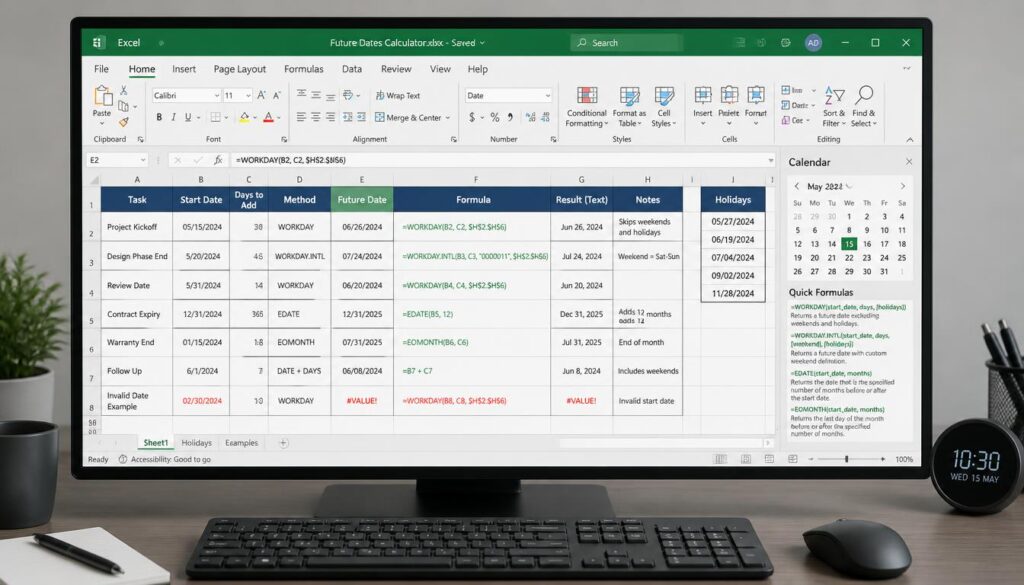
Task: Apply the red font color swatch
Action: 268,118
